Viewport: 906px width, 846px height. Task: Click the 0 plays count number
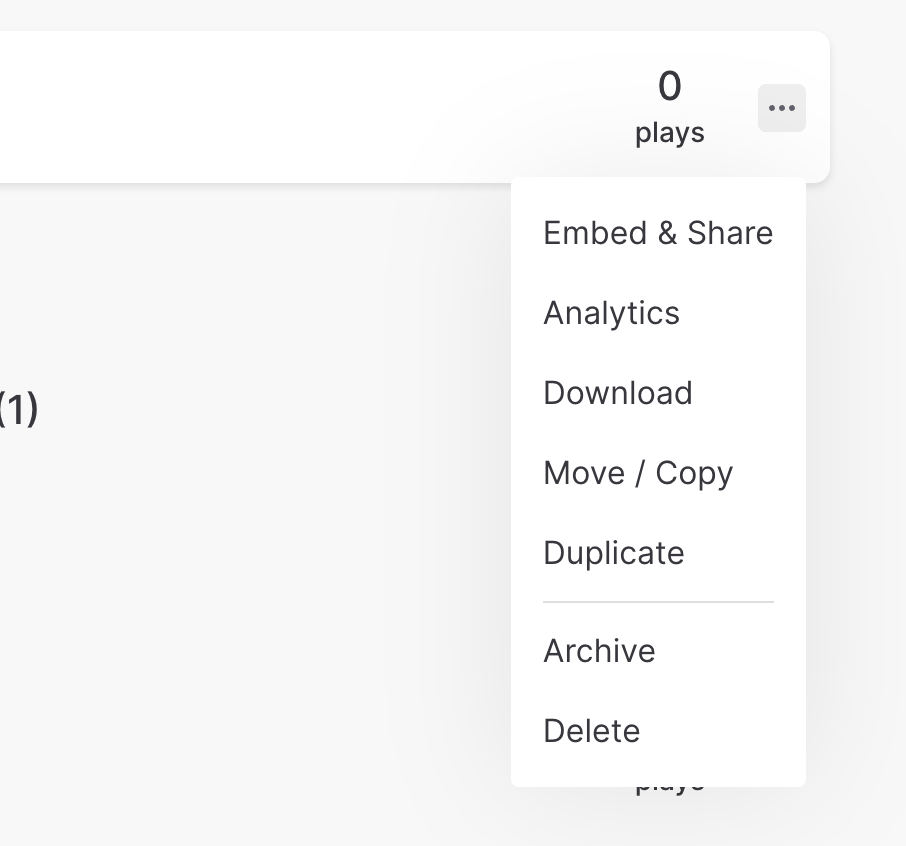pyautogui.click(x=670, y=86)
